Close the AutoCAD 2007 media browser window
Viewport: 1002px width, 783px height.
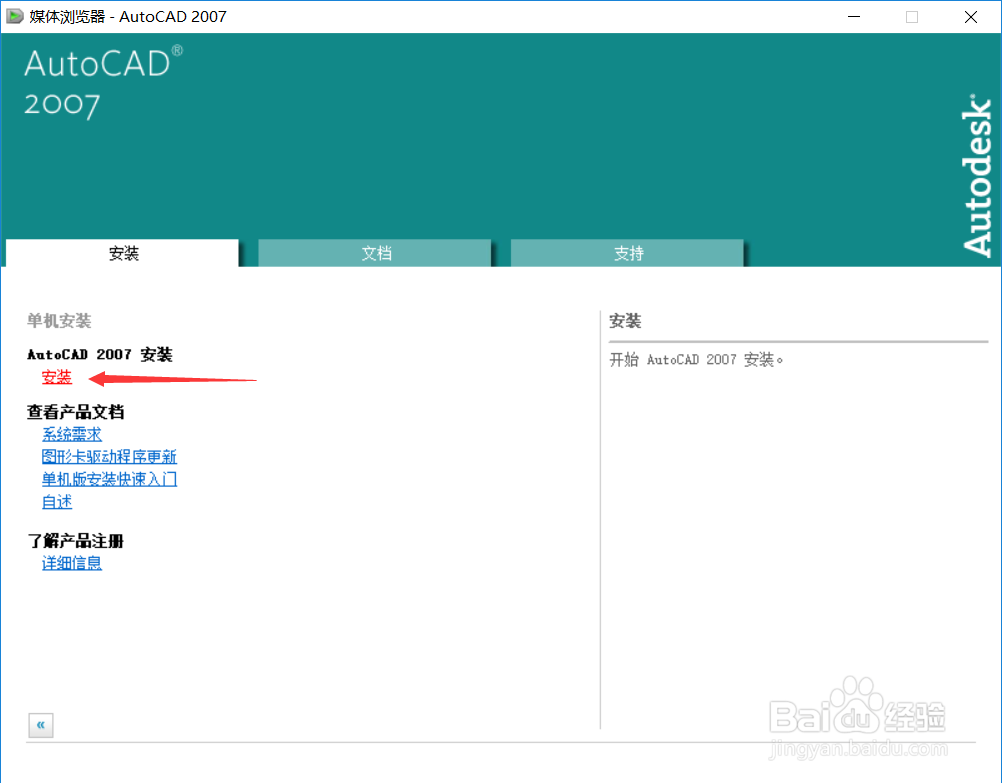pyautogui.click(x=971, y=17)
